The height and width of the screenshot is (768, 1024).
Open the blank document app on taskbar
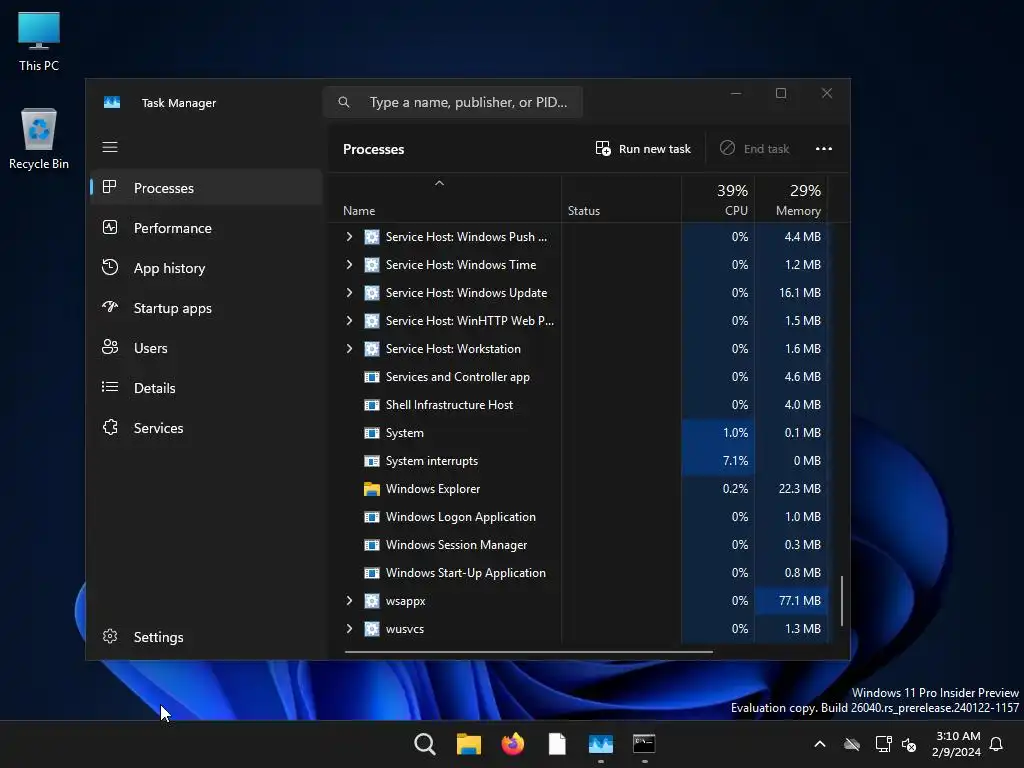point(556,744)
